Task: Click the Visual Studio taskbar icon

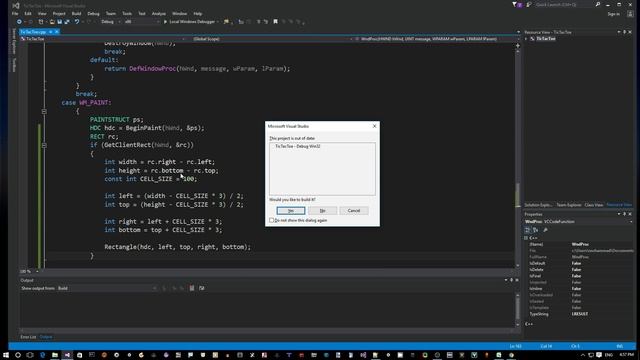Action: (x=67, y=355)
